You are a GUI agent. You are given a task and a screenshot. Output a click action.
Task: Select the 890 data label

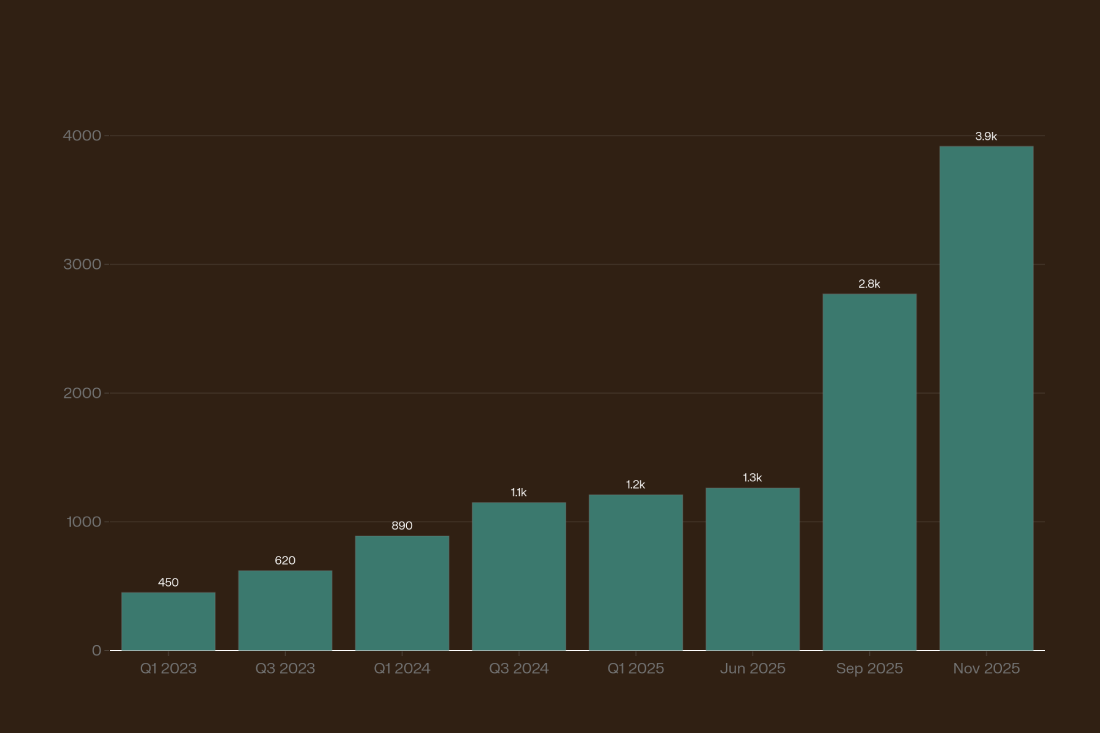pyautogui.click(x=402, y=525)
